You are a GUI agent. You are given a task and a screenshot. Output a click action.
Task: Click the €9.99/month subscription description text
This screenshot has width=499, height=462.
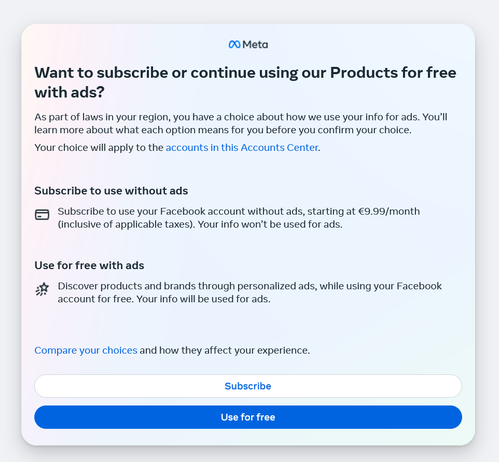coord(239,218)
